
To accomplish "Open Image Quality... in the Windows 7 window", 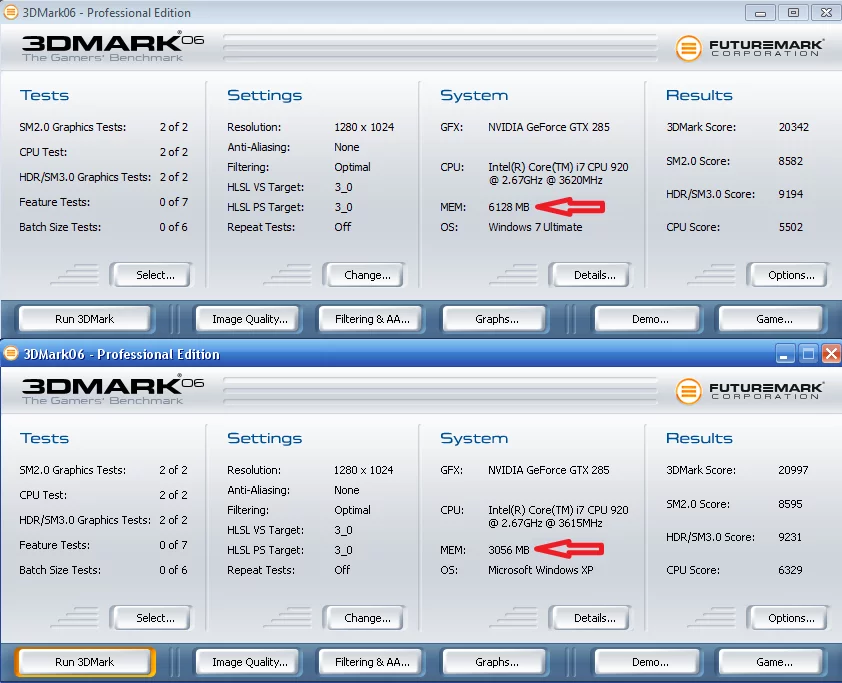I will point(250,319).
